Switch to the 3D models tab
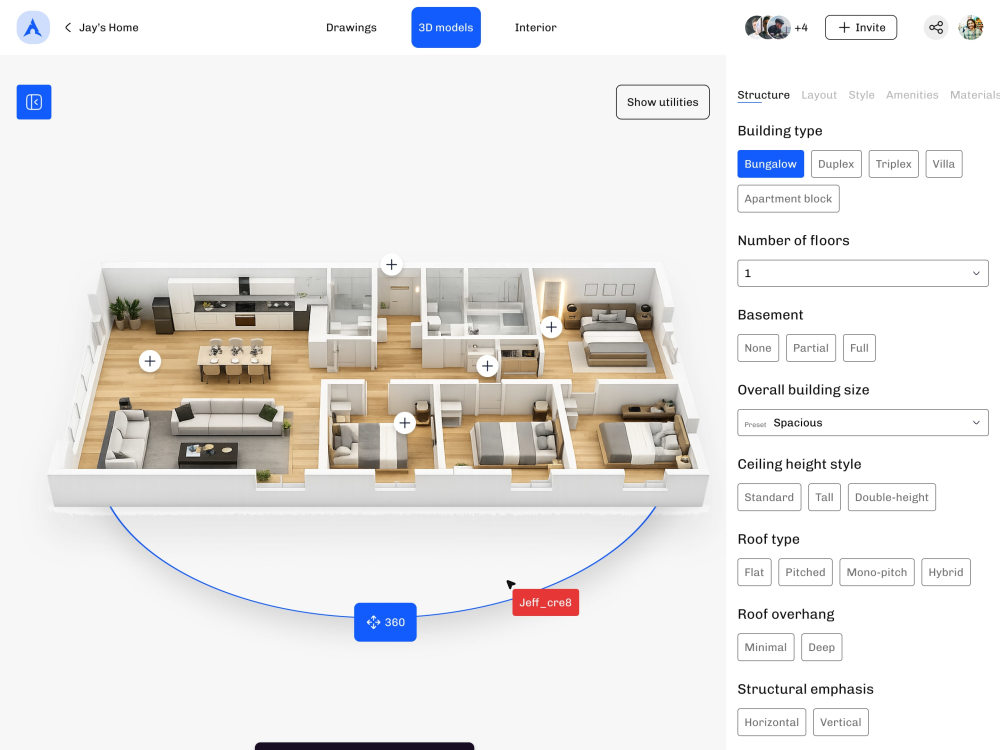Viewport: 1000px width, 750px height. tap(446, 27)
